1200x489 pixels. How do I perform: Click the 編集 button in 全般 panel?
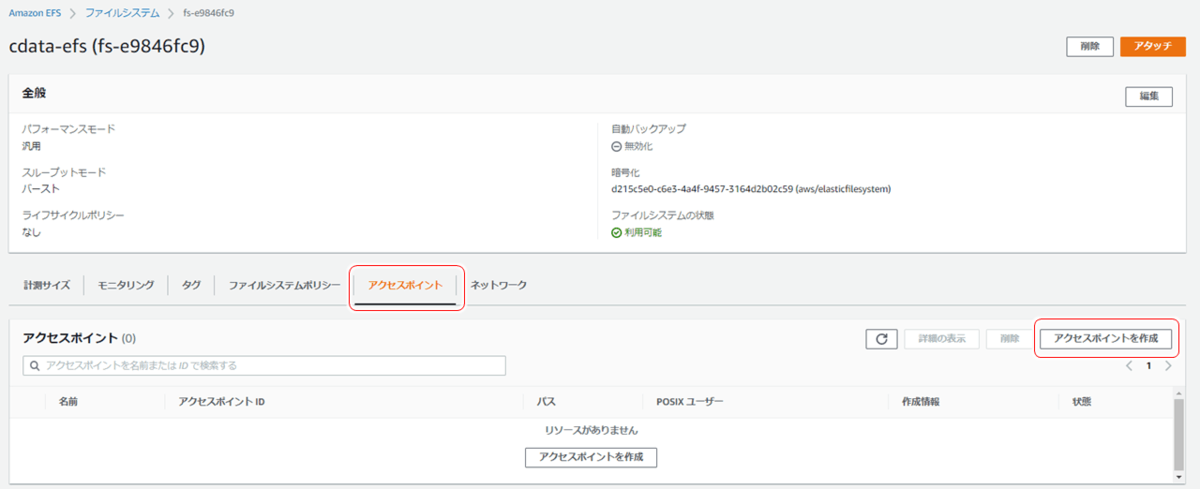[1148, 96]
